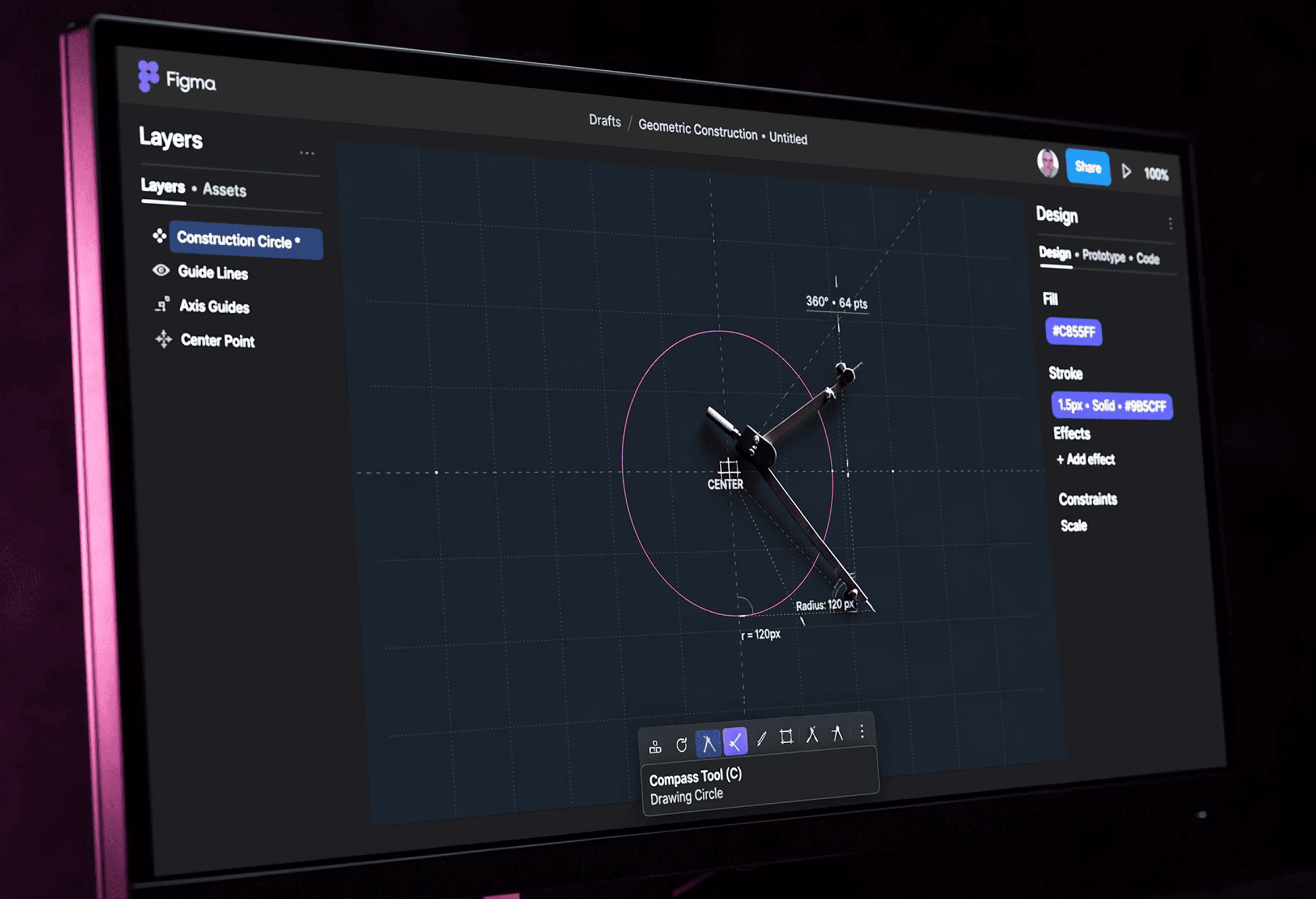
Task: Start the prototype with the play icon
Action: tap(1126, 171)
